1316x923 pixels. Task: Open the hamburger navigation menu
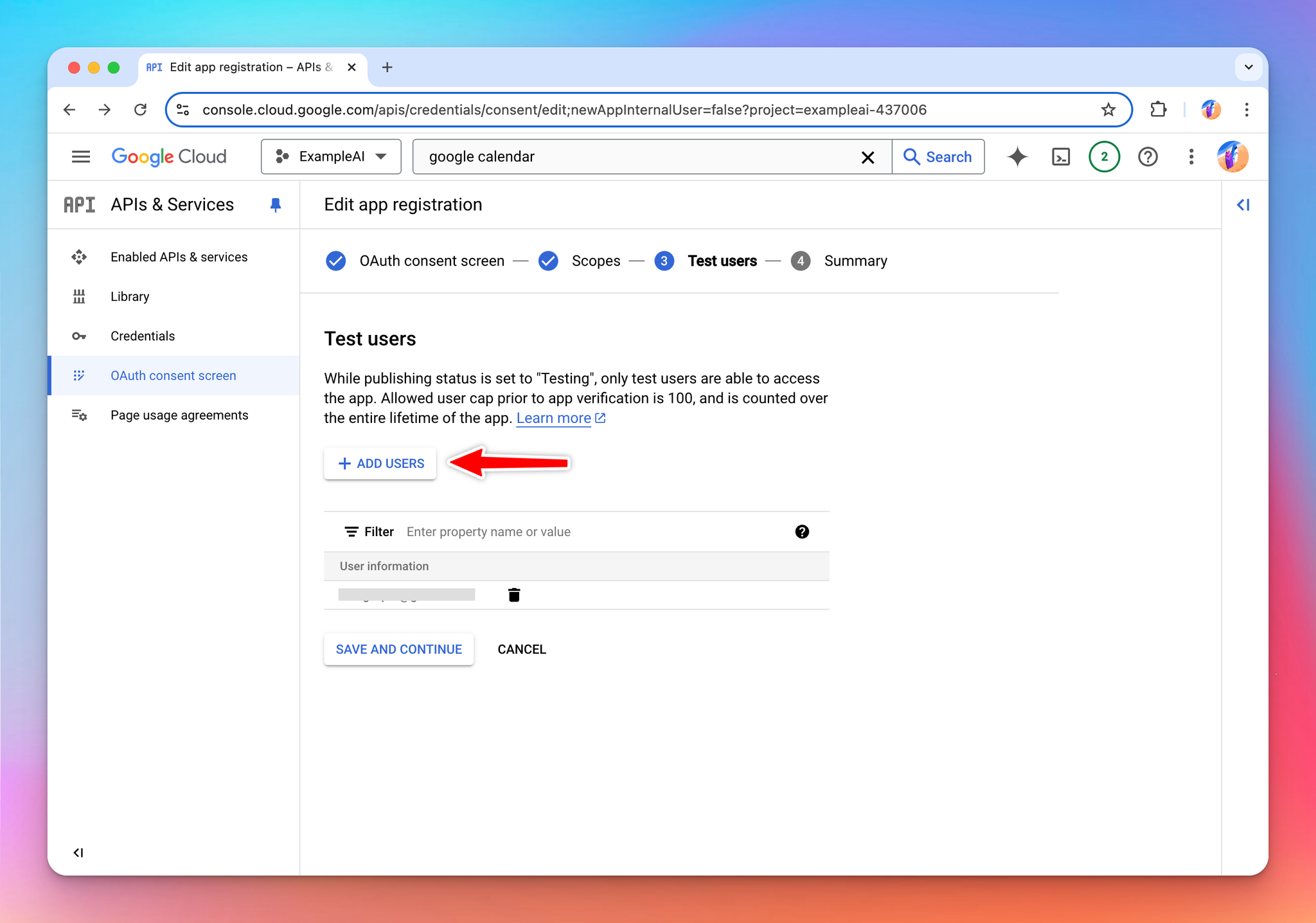(x=81, y=157)
